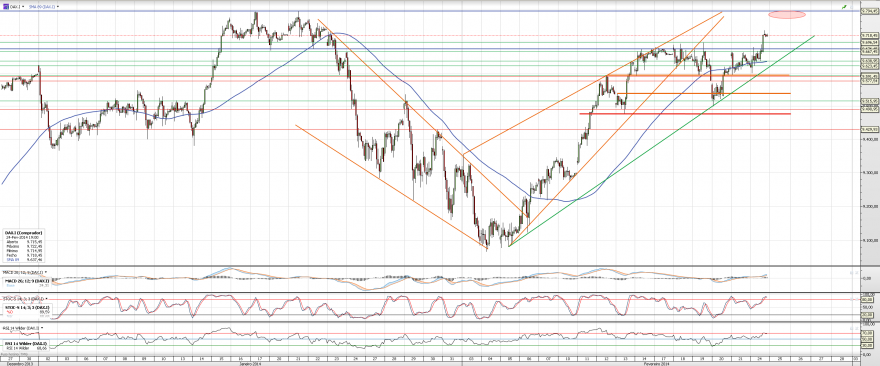The height and width of the screenshot is (366, 880).
Task: Select the DAX.I (Comprador) data info box
Action: 23,246
